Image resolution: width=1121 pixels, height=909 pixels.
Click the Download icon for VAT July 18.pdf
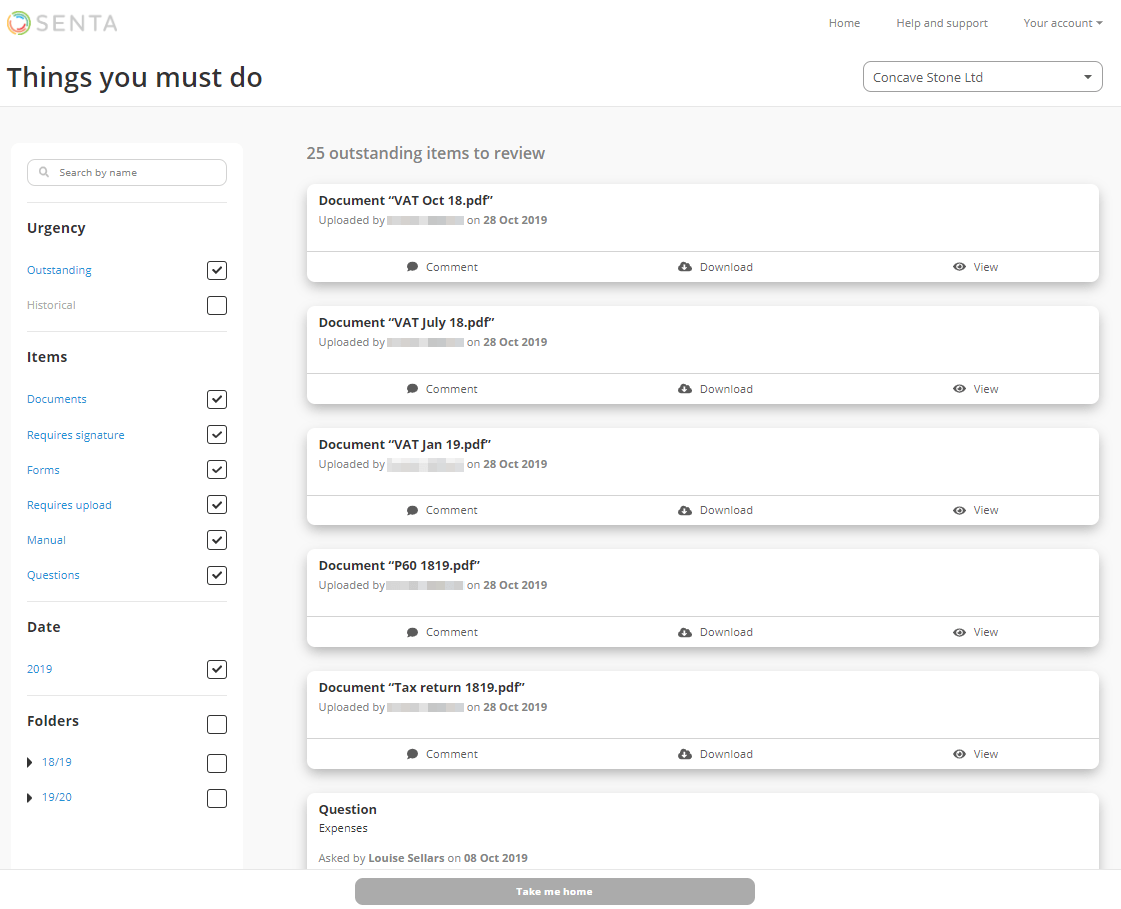685,388
